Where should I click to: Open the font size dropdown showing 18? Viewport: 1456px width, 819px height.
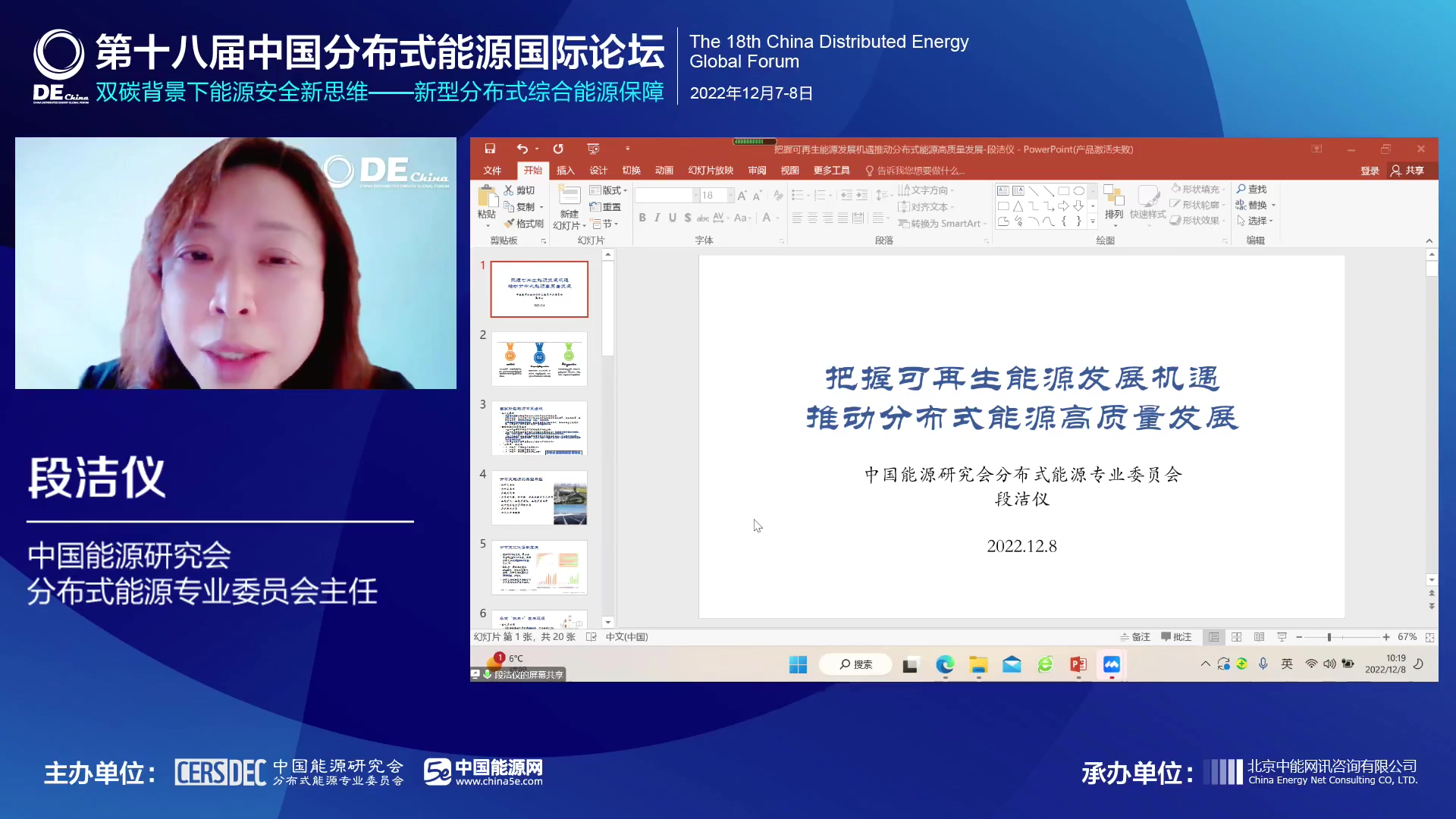(x=730, y=196)
